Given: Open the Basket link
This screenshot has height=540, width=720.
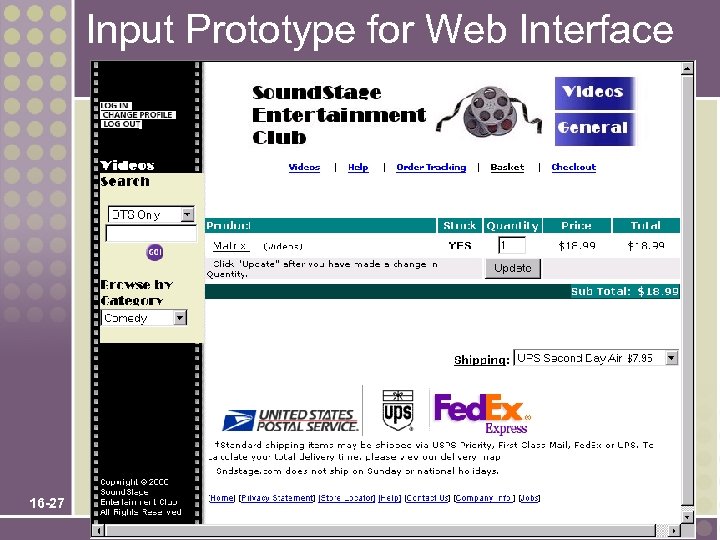Looking at the screenshot, I should pos(507,167).
